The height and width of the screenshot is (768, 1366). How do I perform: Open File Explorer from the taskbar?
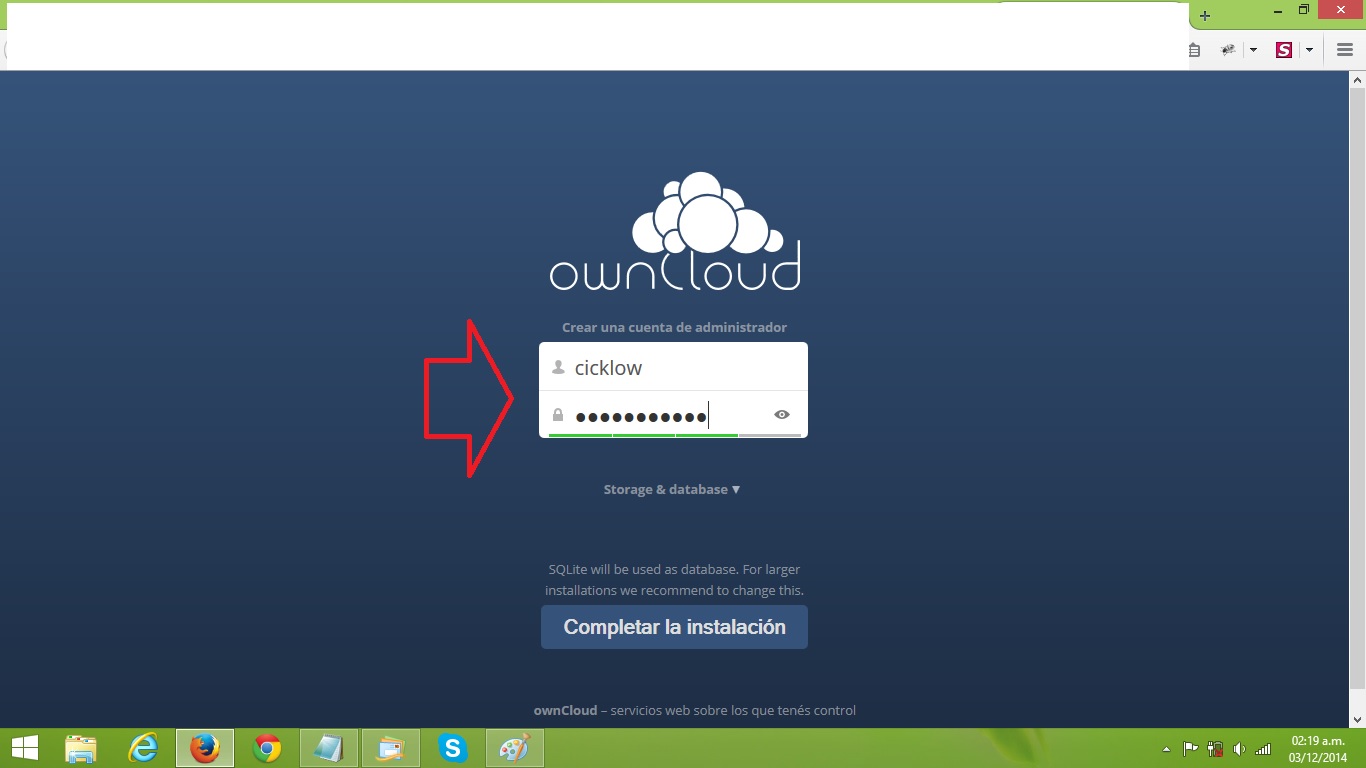[81, 748]
